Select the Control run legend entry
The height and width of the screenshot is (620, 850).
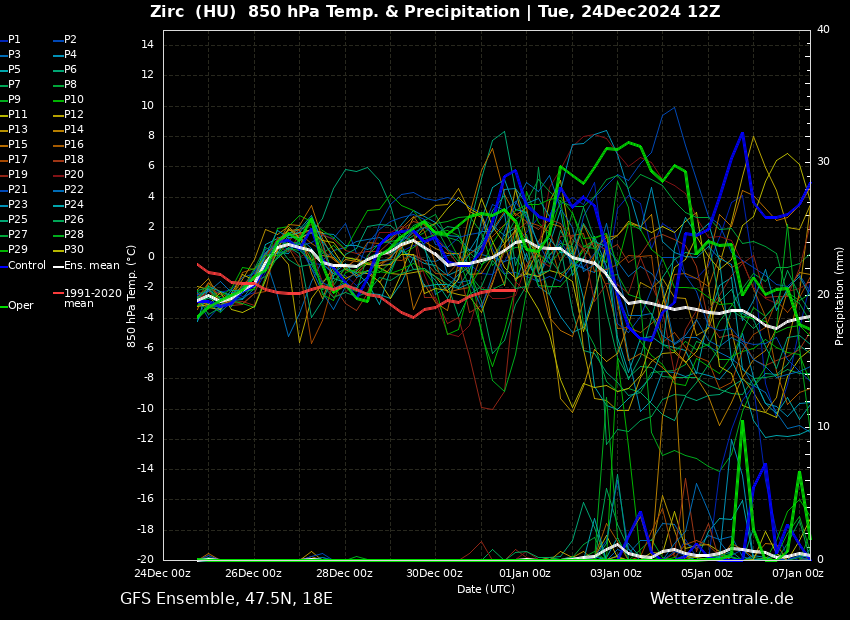point(27,266)
